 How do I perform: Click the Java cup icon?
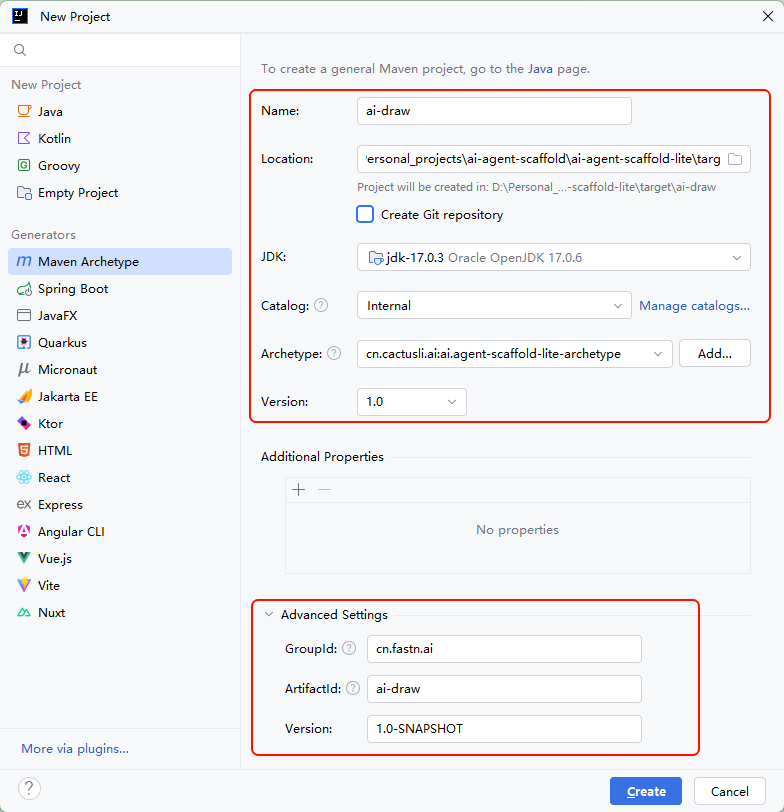pyautogui.click(x=24, y=111)
